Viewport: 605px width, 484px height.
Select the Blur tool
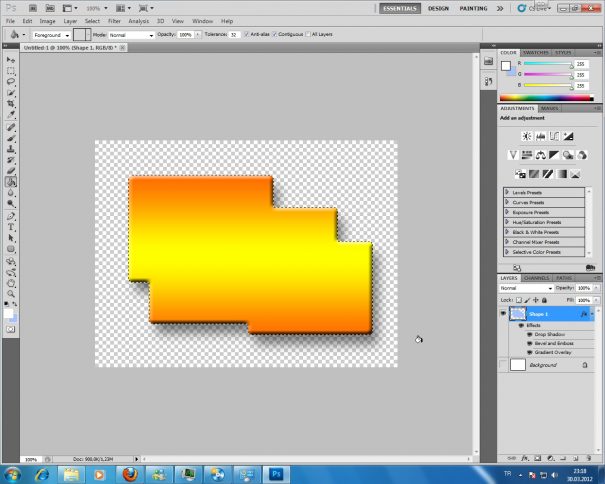(11, 193)
